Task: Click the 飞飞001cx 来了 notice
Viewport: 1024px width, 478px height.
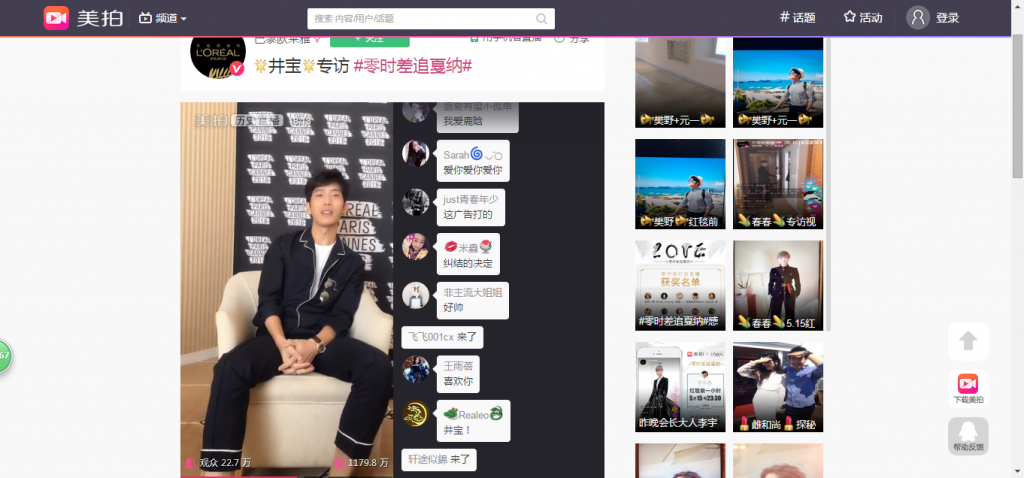Action: tap(442, 338)
